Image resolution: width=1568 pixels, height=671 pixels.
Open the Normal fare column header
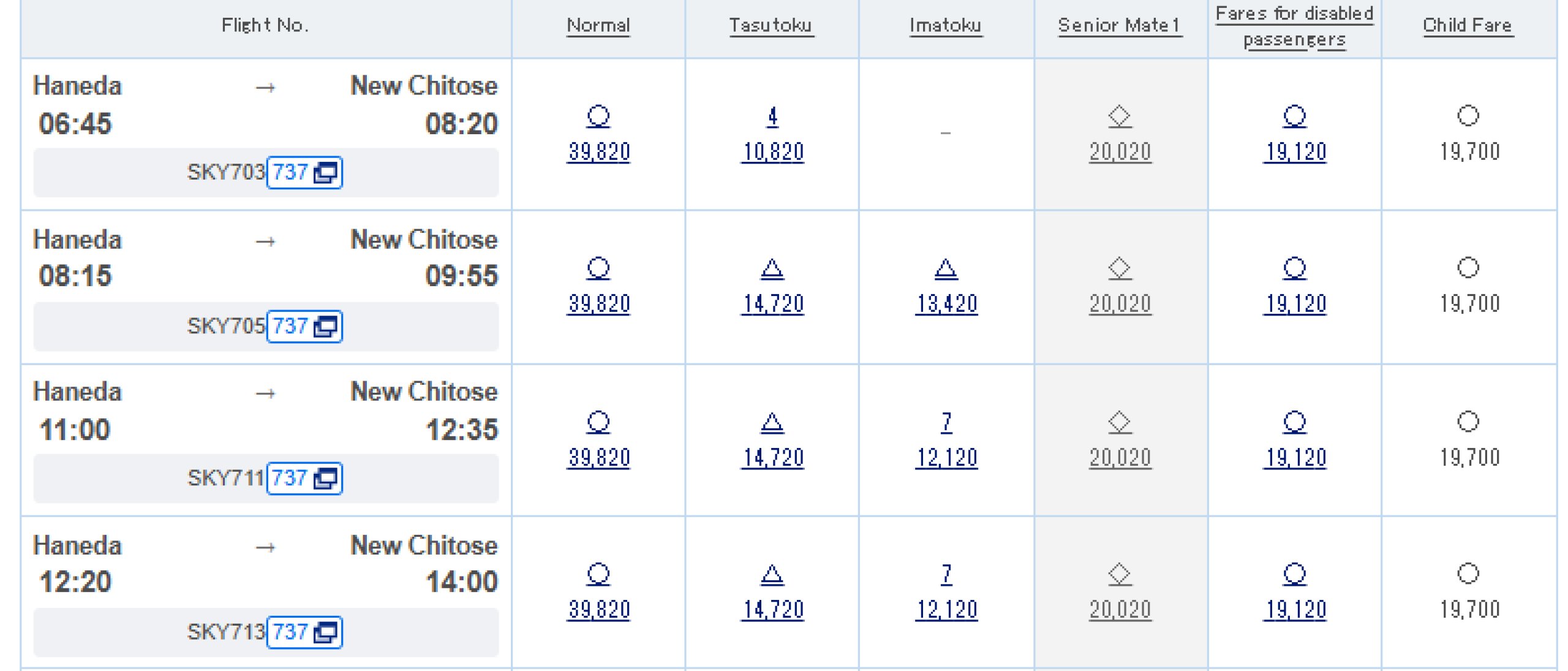pyautogui.click(x=598, y=25)
